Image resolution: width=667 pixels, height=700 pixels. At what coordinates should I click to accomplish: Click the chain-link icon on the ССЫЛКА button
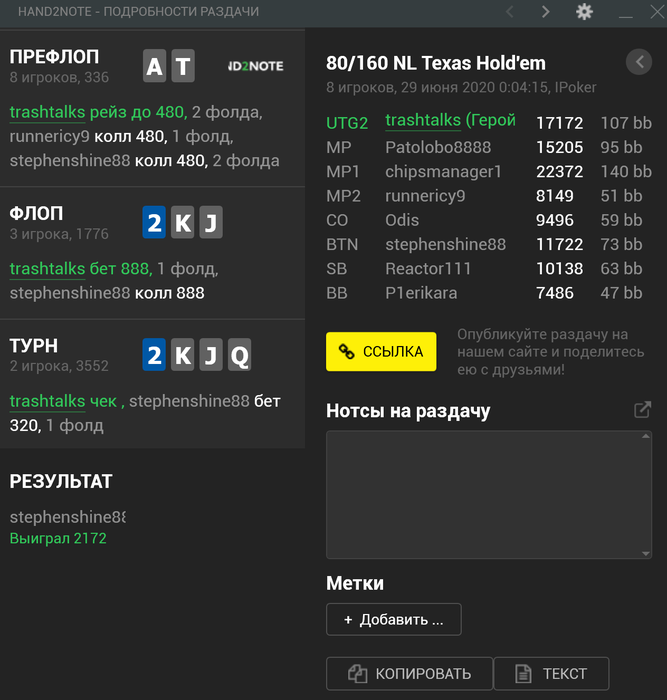tap(346, 352)
